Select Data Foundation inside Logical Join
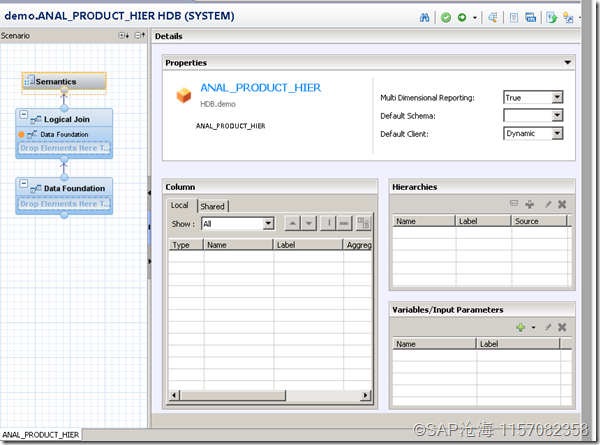The width and height of the screenshot is (600, 445). click(x=64, y=134)
